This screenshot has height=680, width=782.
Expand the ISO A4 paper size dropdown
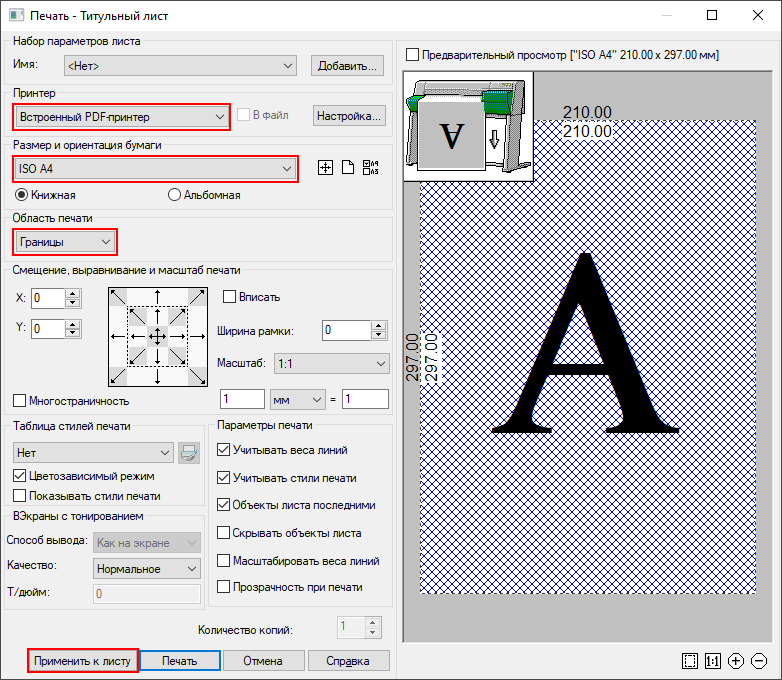155,168
